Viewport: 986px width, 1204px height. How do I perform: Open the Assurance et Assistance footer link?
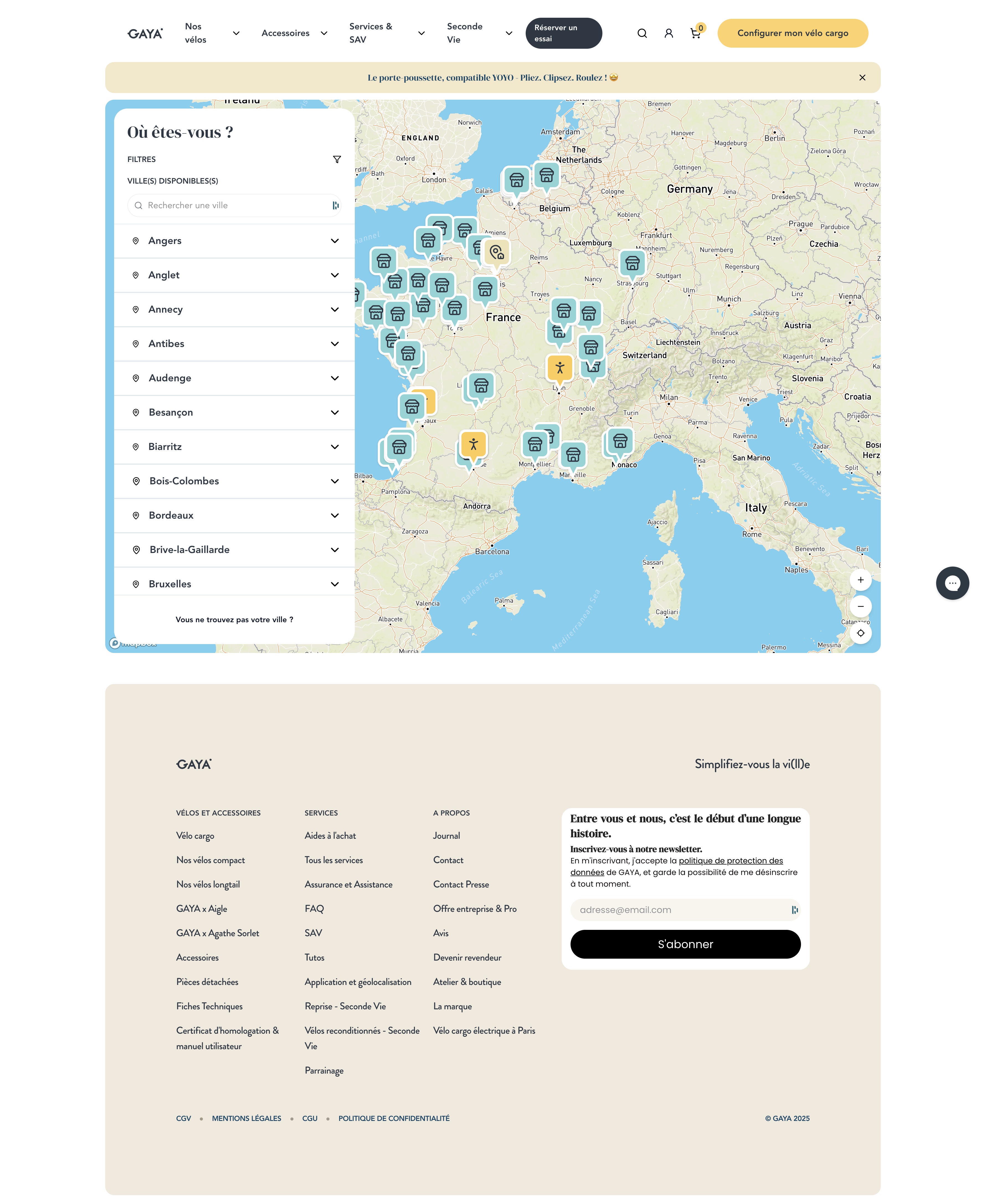click(x=348, y=884)
